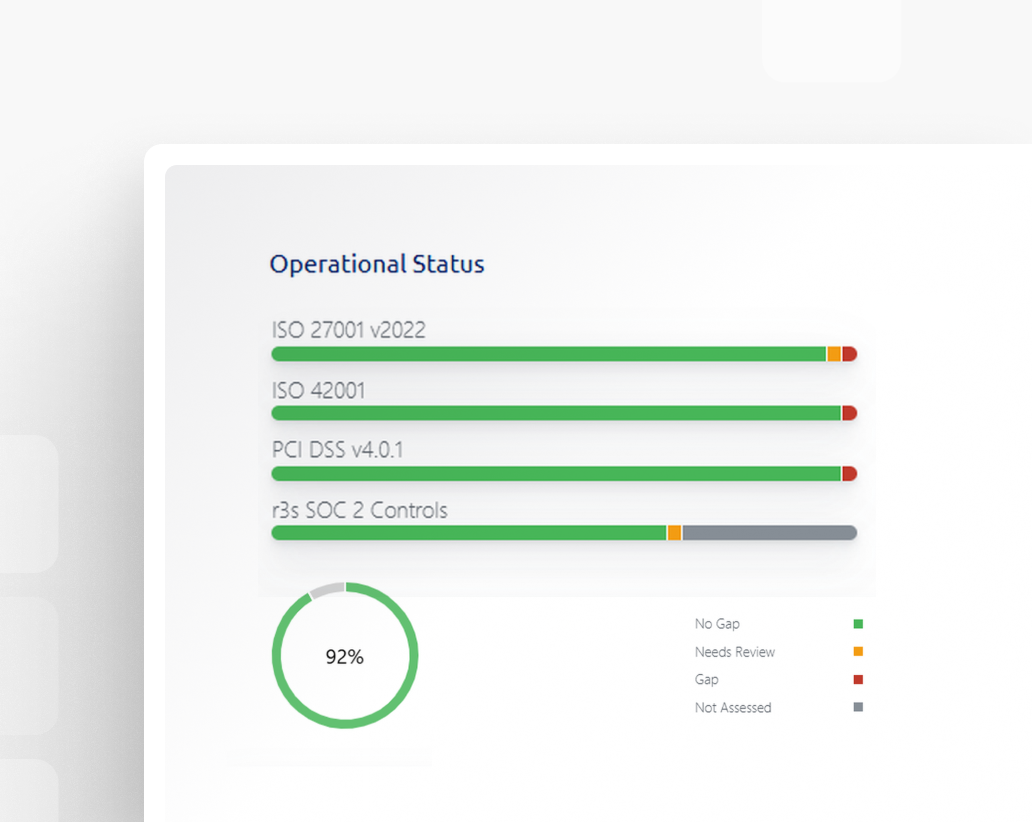Viewport: 1032px width, 822px height.
Task: Click gray segment of r3s SOC 2 Controls bar
Action: tap(769, 533)
